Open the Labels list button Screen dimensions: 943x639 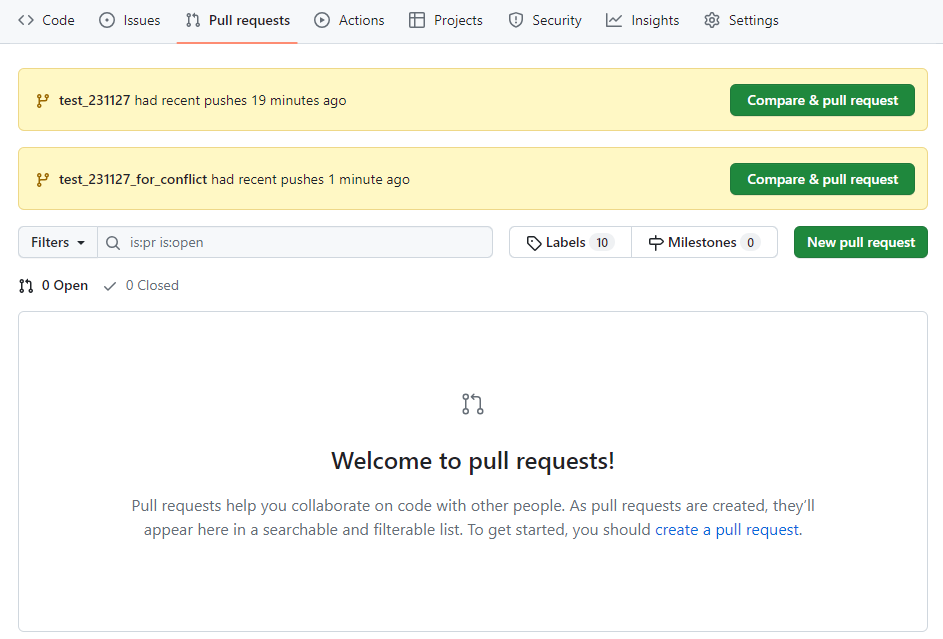click(x=570, y=242)
